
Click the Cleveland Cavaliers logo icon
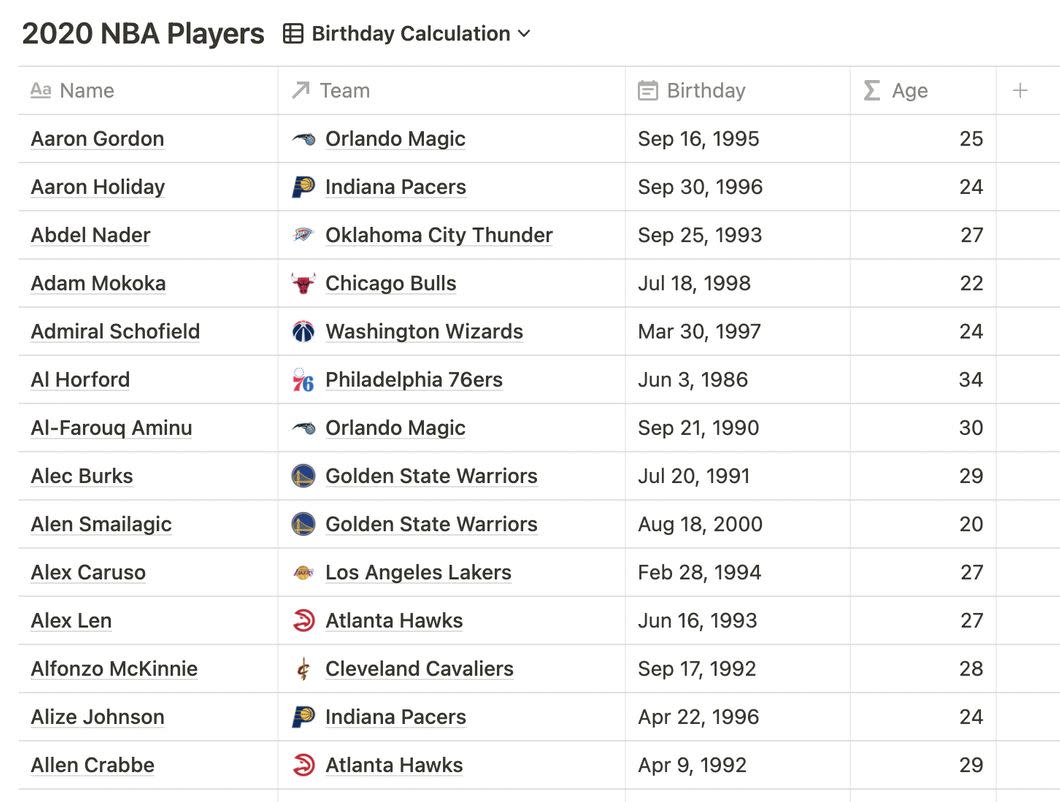pyautogui.click(x=303, y=669)
